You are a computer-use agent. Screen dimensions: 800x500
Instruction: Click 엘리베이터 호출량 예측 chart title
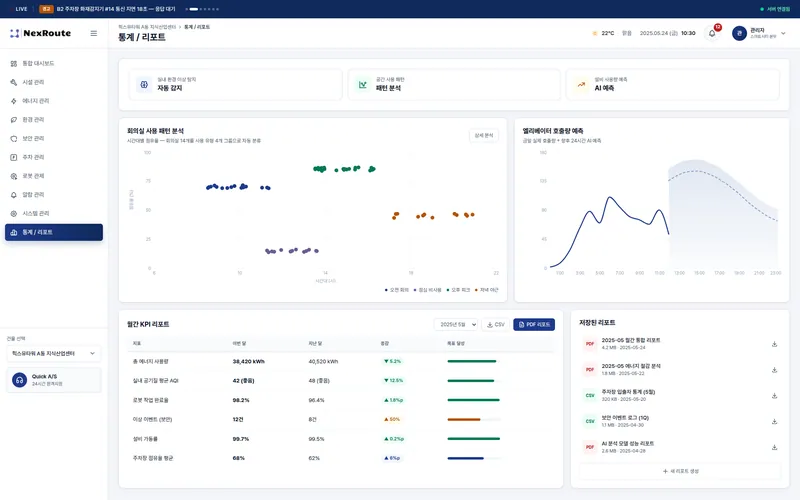click(553, 131)
